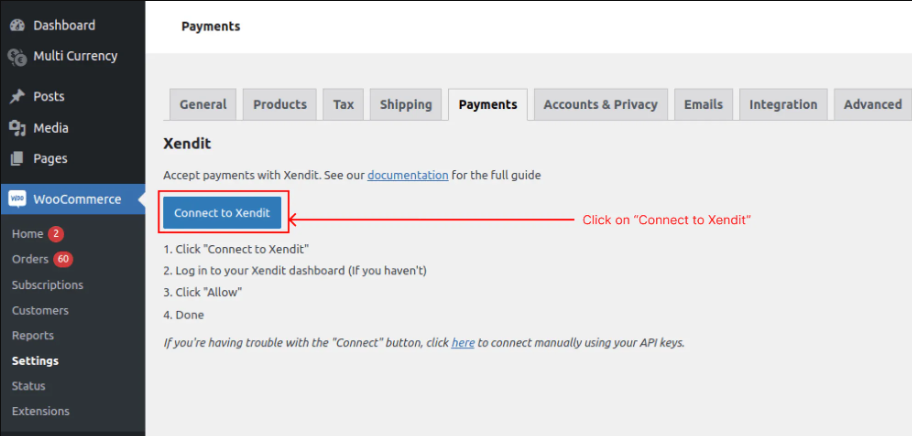This screenshot has width=912, height=436.
Task: Click the Orders badge showing 60
Action: click(63, 259)
